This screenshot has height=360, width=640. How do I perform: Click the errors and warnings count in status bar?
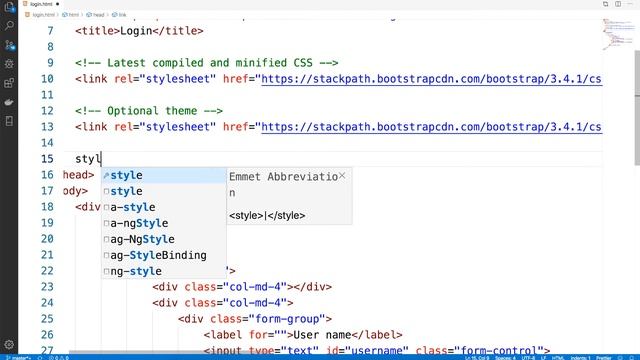(x=59, y=358)
